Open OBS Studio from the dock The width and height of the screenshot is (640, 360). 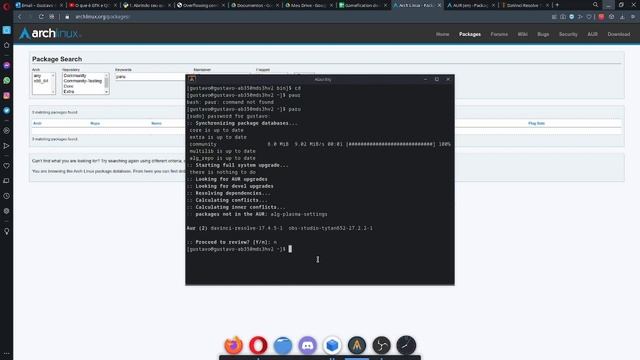point(382,345)
